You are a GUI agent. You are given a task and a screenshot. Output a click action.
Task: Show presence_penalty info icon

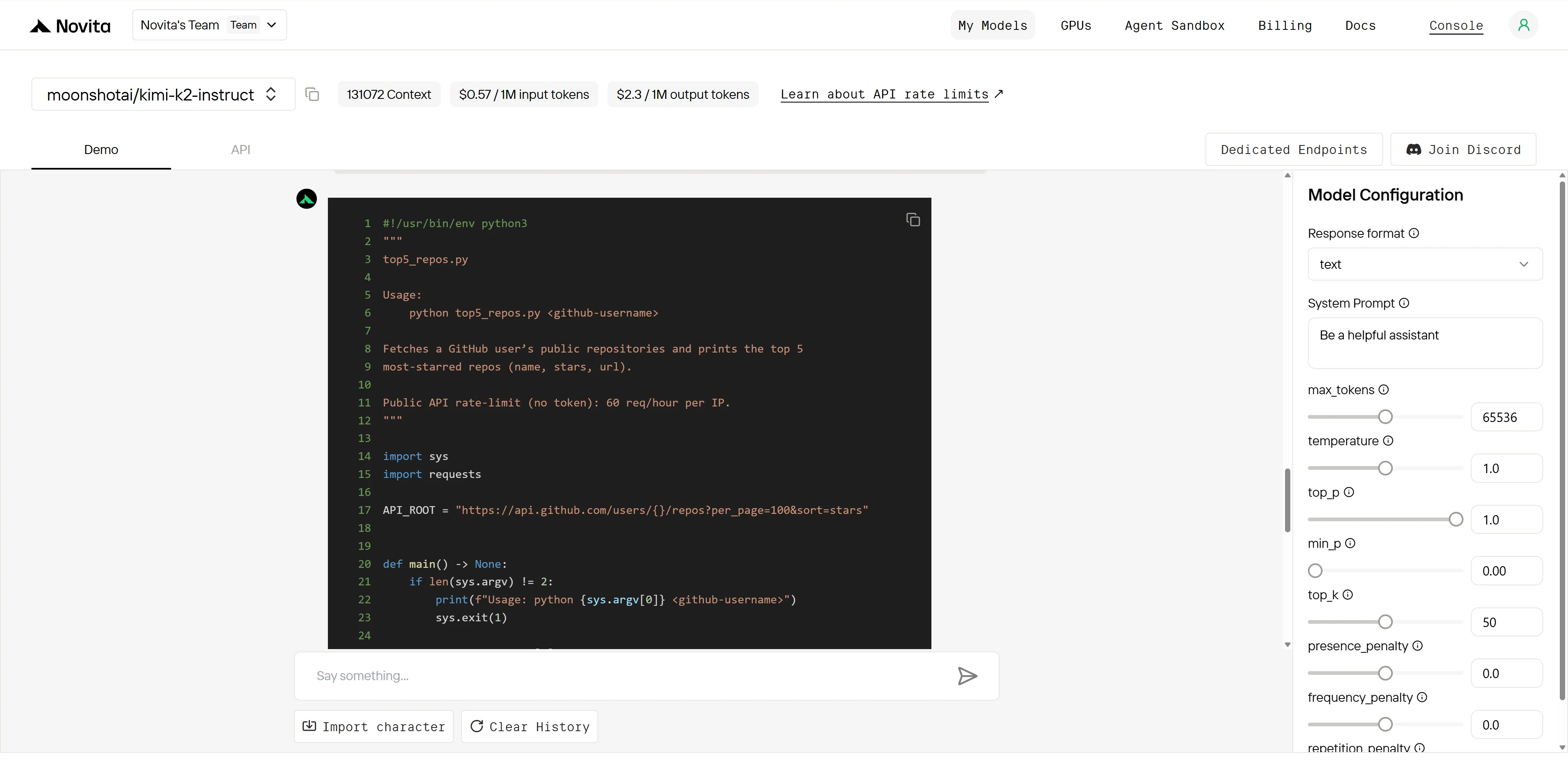1417,645
